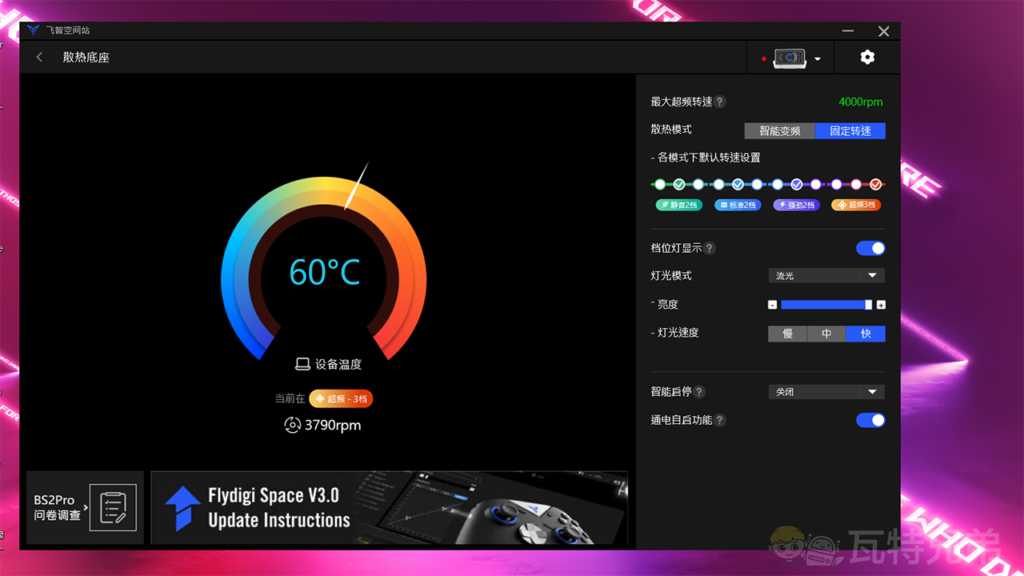The height and width of the screenshot is (576, 1024).
Task: Click the green 静音2档 mode badge
Action: (679, 205)
